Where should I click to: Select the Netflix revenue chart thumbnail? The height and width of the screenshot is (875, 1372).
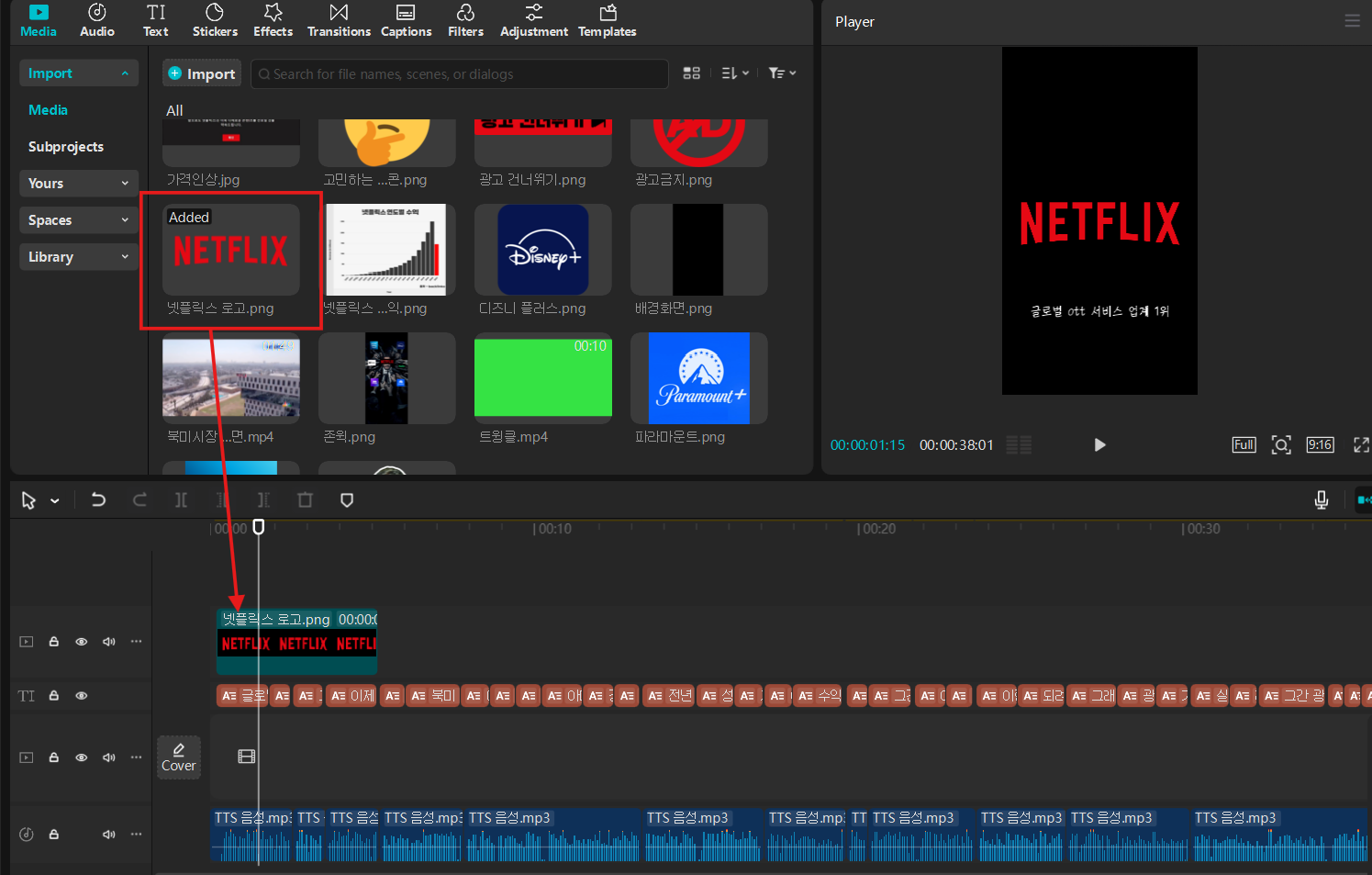pyautogui.click(x=386, y=250)
